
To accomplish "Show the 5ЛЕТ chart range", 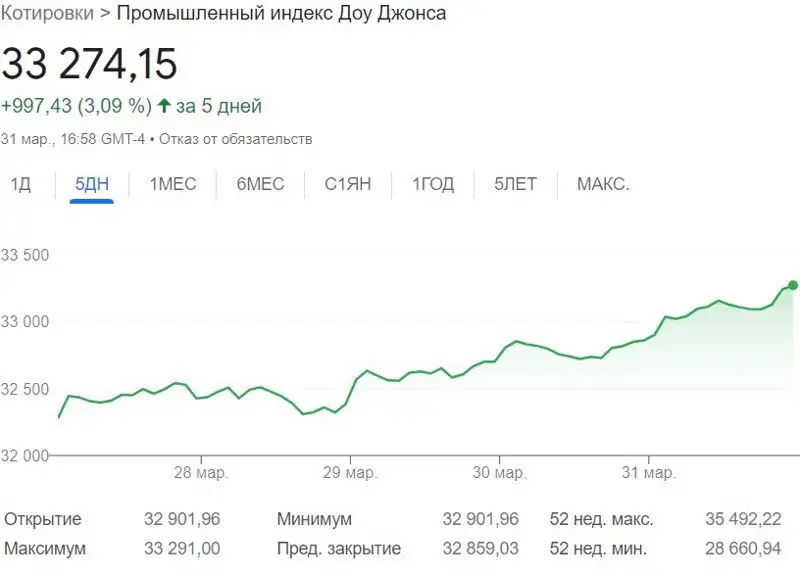I will pyautogui.click(x=515, y=184).
